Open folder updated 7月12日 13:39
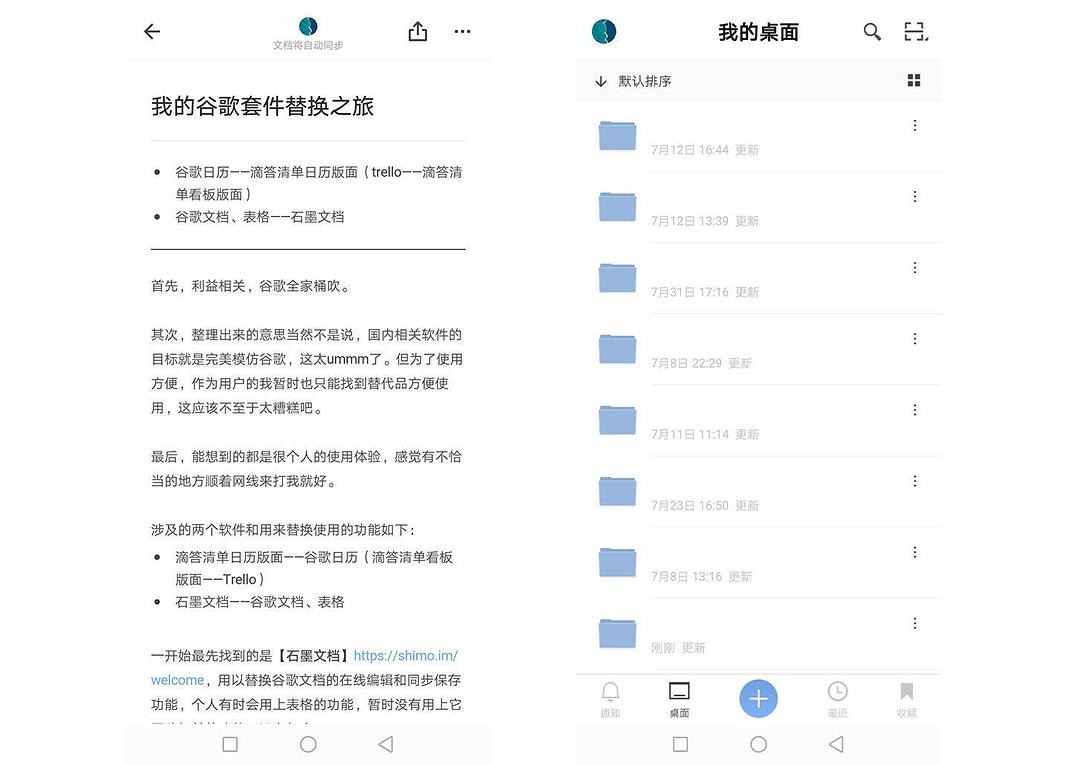Screen dimensions: 1080x765 (758, 207)
